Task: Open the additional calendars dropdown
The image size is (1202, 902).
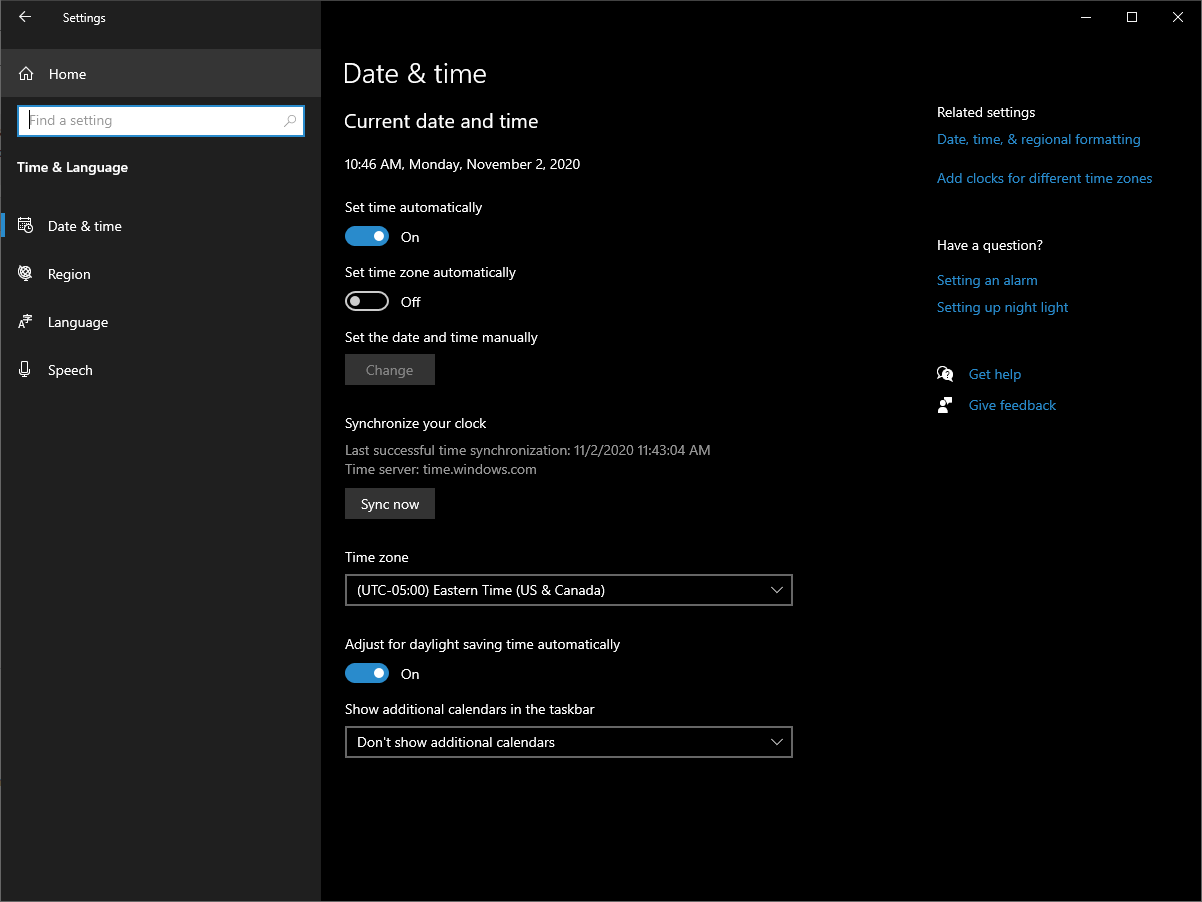Action: point(569,742)
